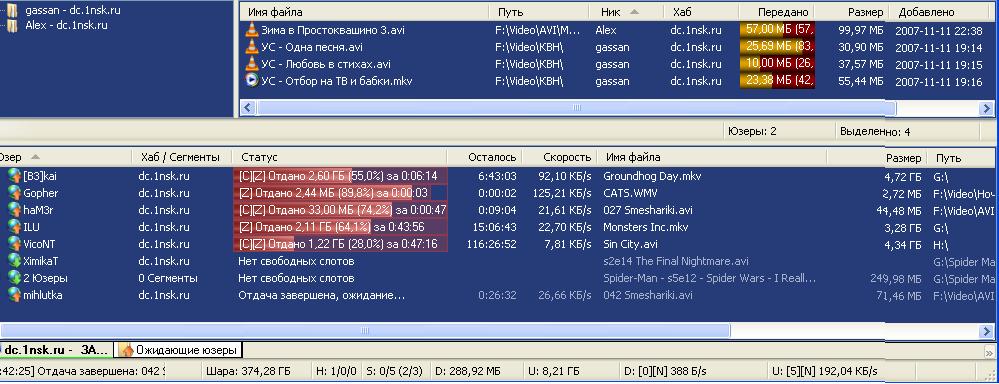
Task: Click the H: 1/0/0 status field
Action: coord(336,371)
